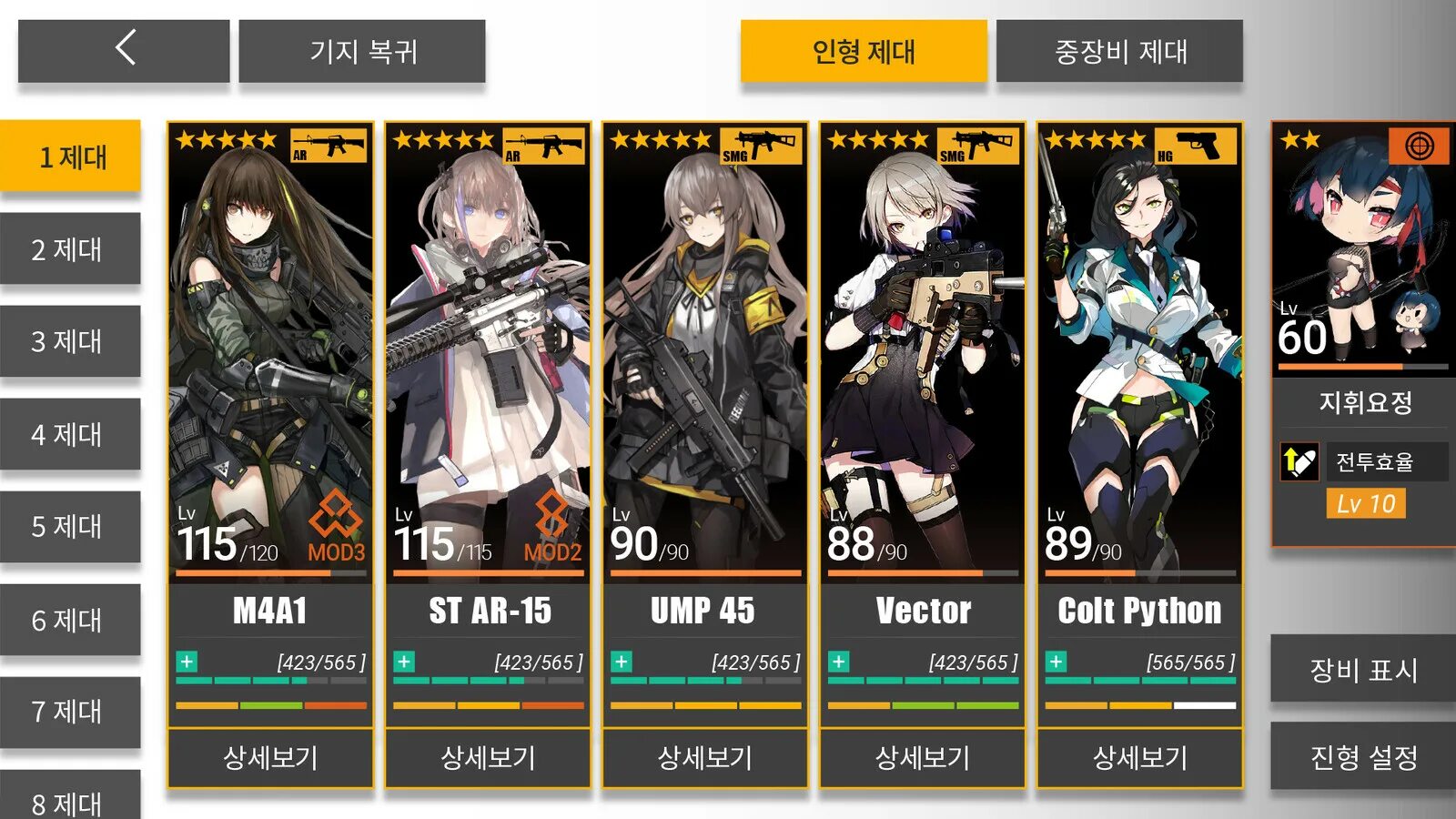Switch to 중장비 제대 tab

(x=1119, y=51)
